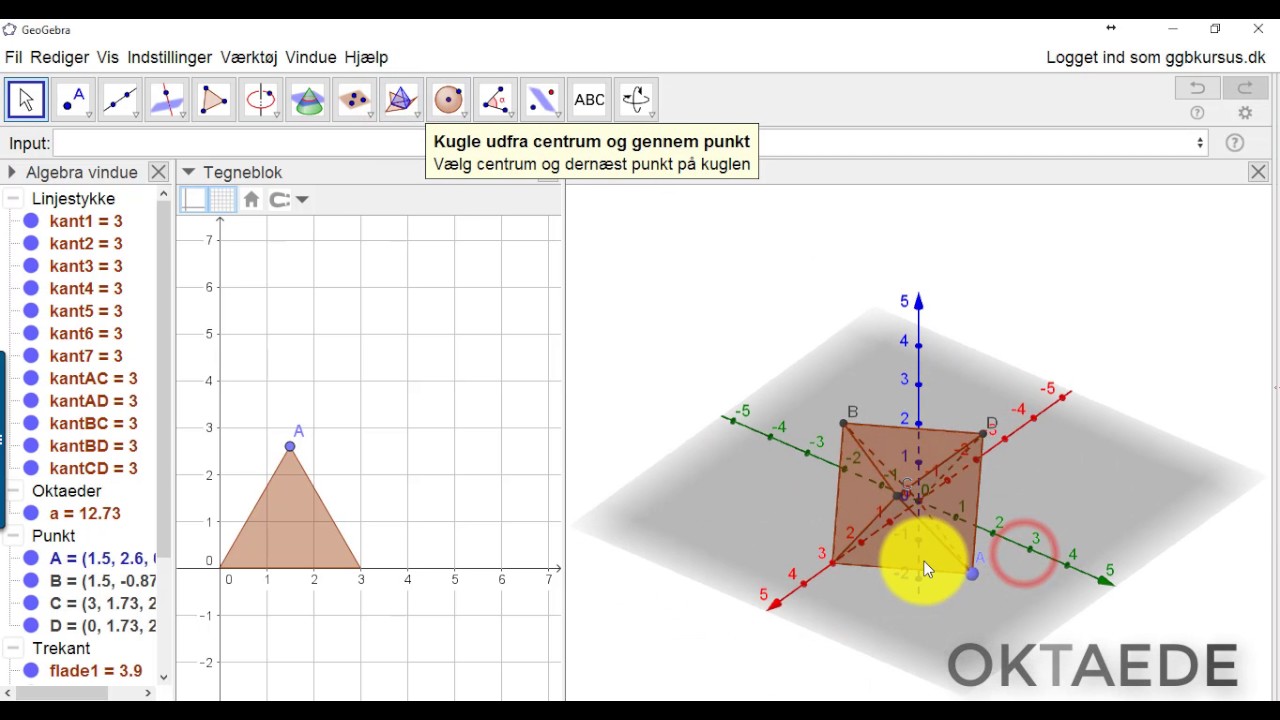Open the Vis menu
The image size is (1280, 720).
pos(108,57)
